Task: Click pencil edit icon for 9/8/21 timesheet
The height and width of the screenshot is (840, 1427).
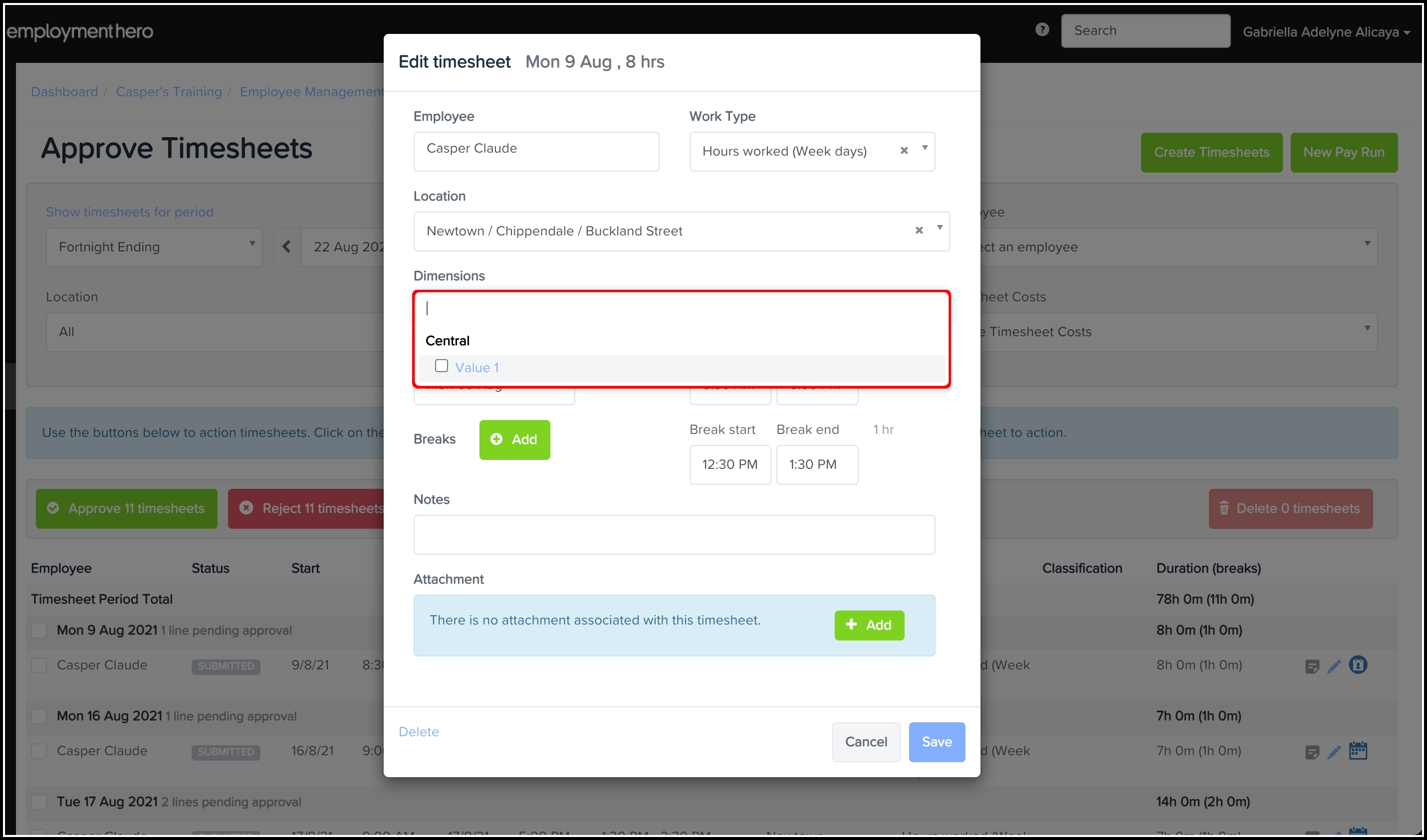Action: click(1334, 666)
